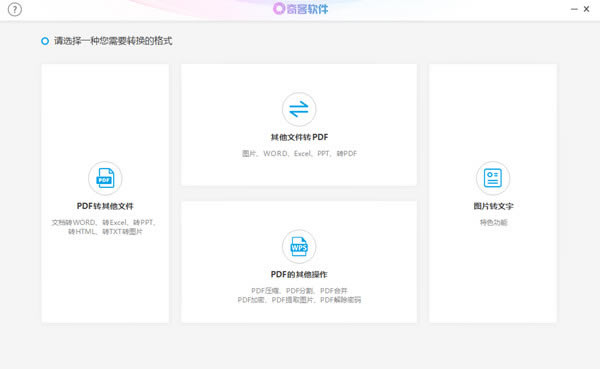
Task: Open help via question mark icon
Action: point(15,9)
